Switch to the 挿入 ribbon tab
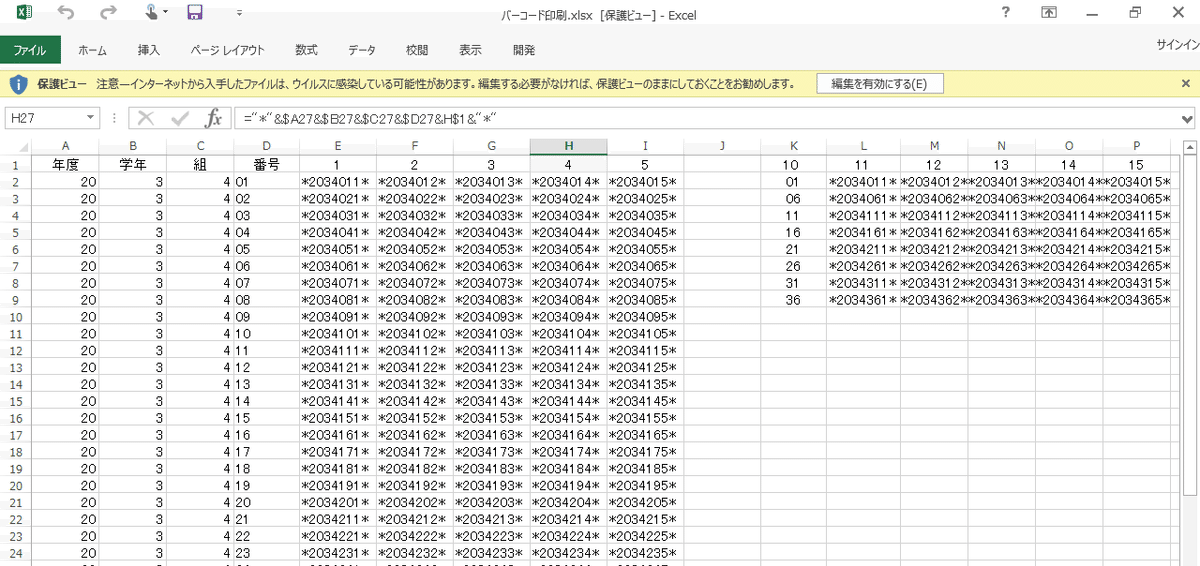1200x566 pixels. pyautogui.click(x=149, y=50)
